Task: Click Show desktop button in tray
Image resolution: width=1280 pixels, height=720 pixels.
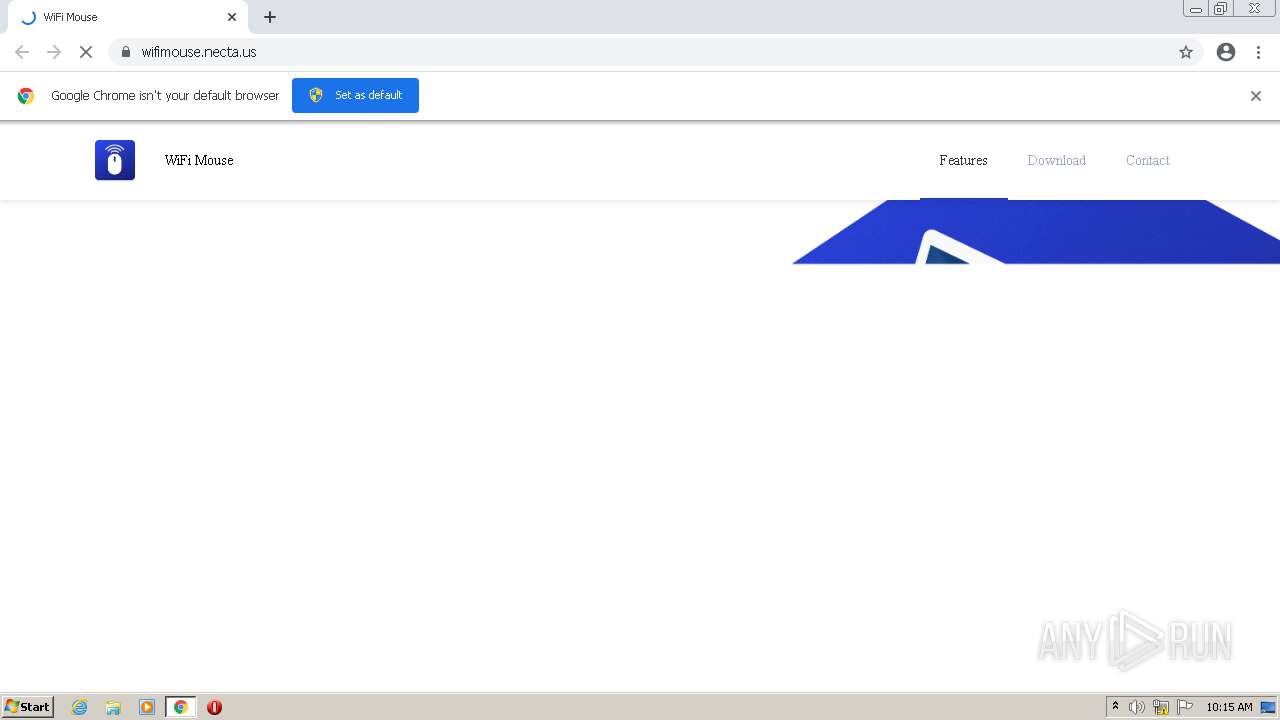Action: pos(1268,707)
